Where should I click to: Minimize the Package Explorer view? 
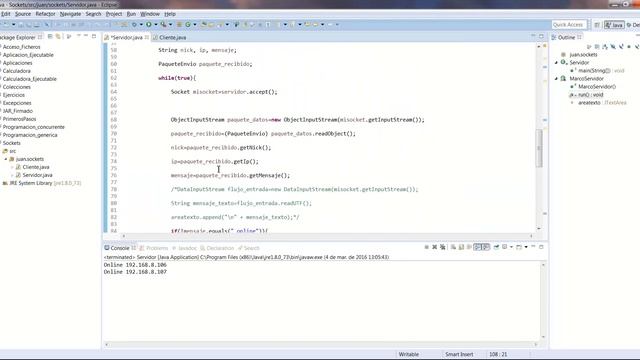(x=86, y=36)
